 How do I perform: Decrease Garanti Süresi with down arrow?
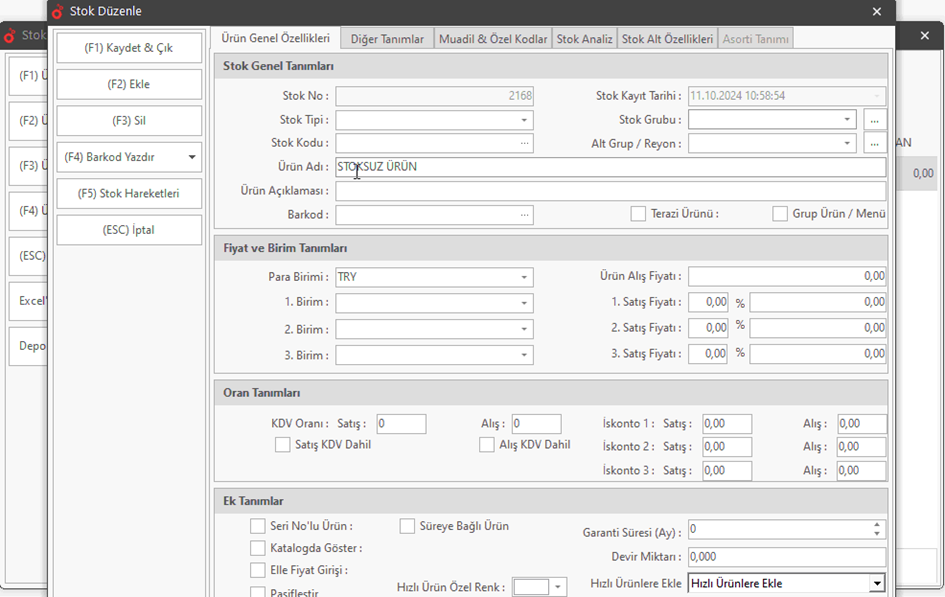click(x=877, y=534)
